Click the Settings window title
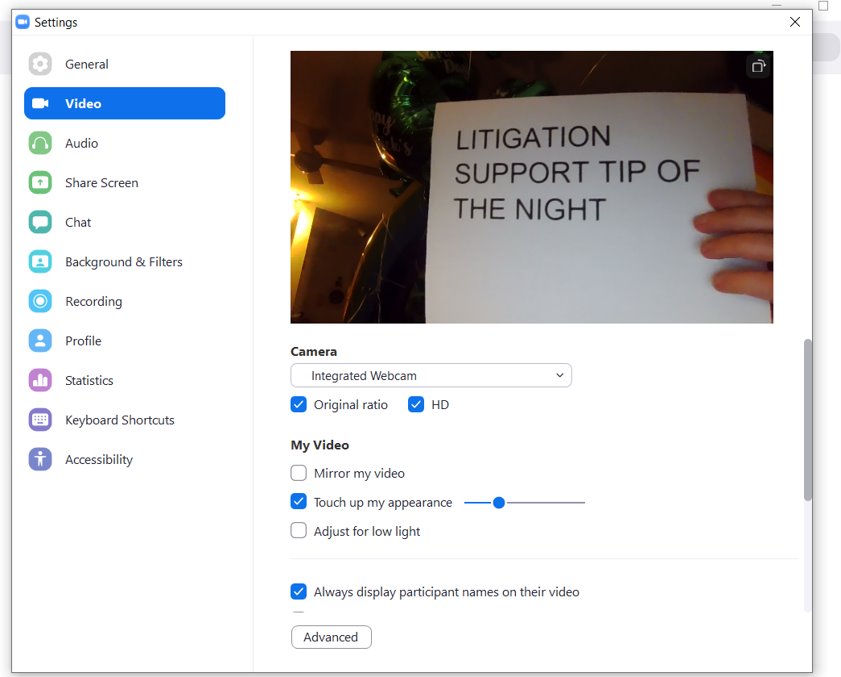Viewport: 841px width, 677px height. click(x=56, y=23)
